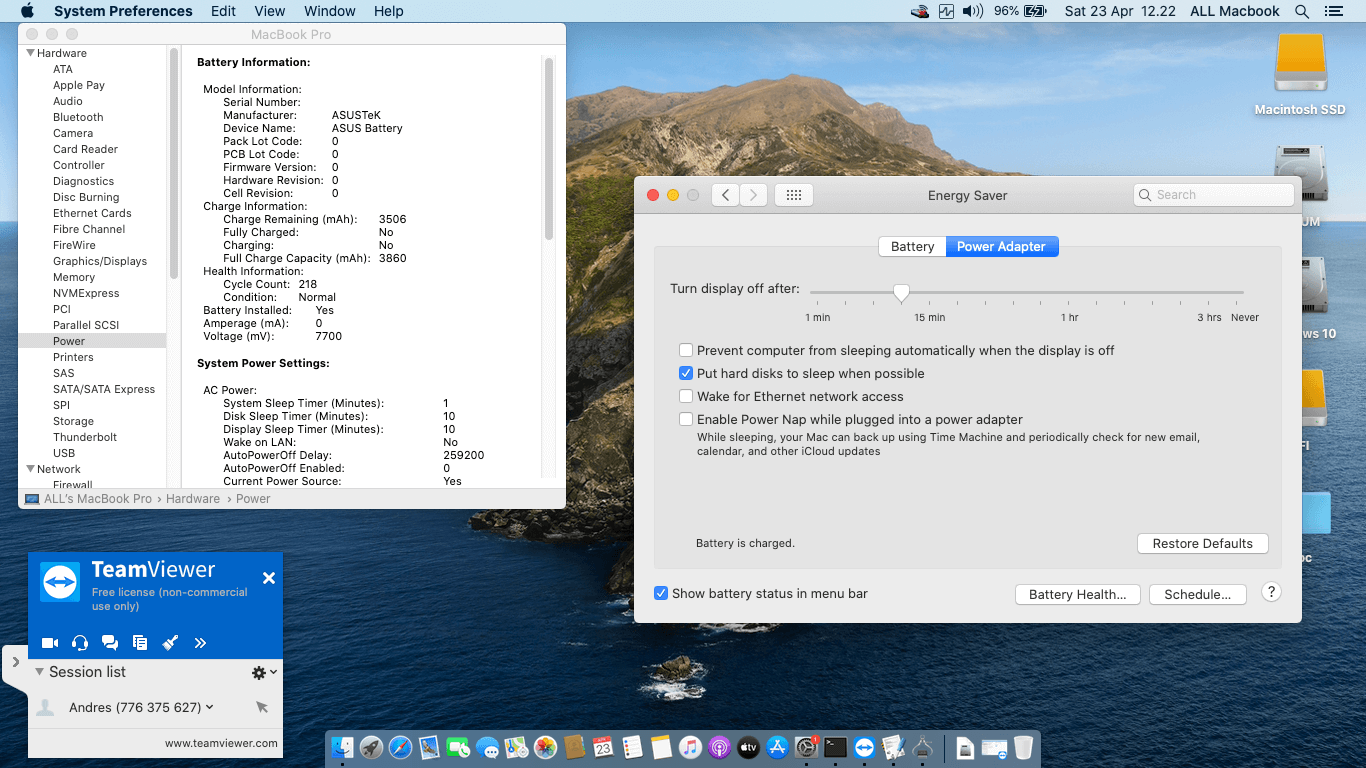Open the Trash in the Dock
Viewport: 1366px width, 768px height.
coord(1023,747)
